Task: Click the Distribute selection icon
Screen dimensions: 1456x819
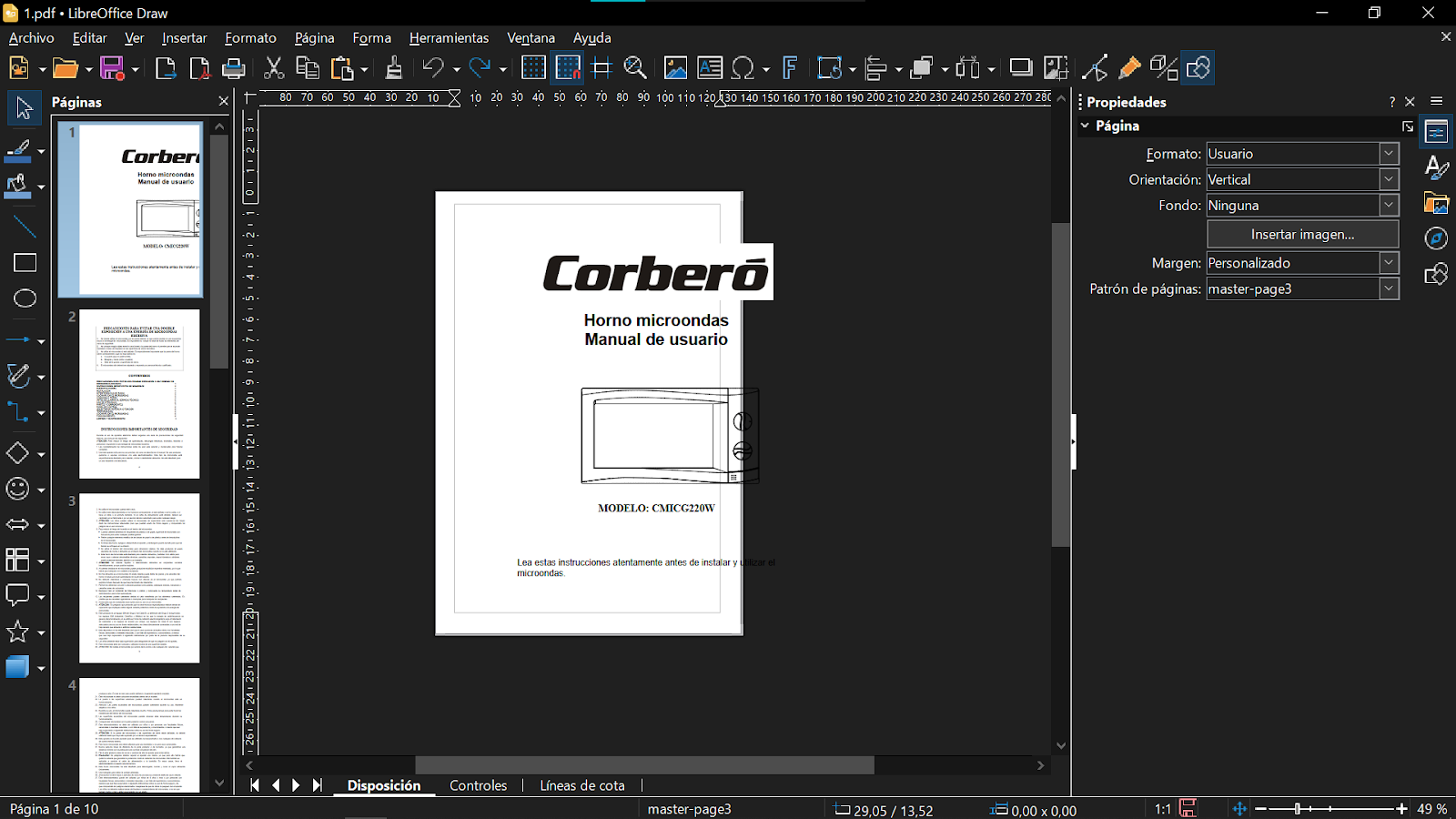Action: [x=968, y=68]
